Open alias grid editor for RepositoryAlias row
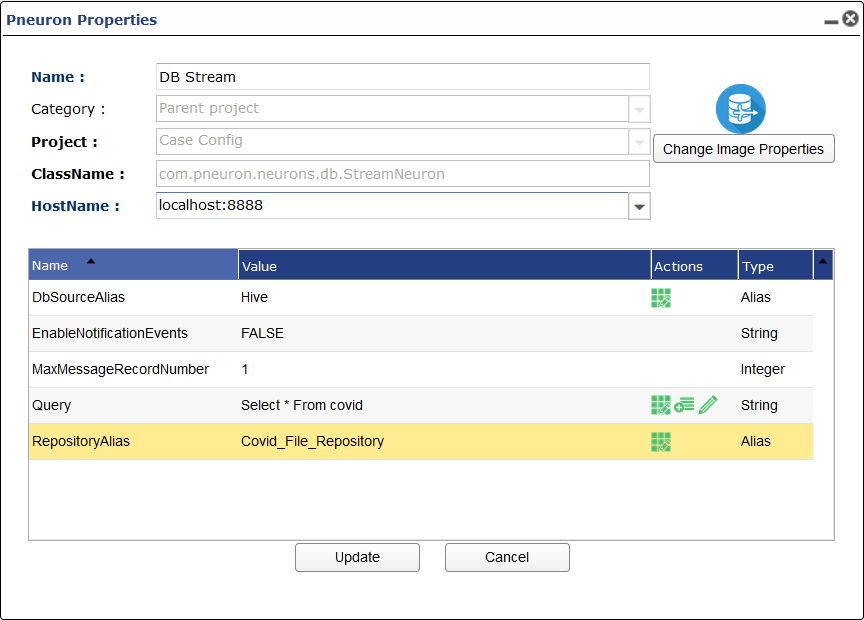 pyautogui.click(x=661, y=441)
